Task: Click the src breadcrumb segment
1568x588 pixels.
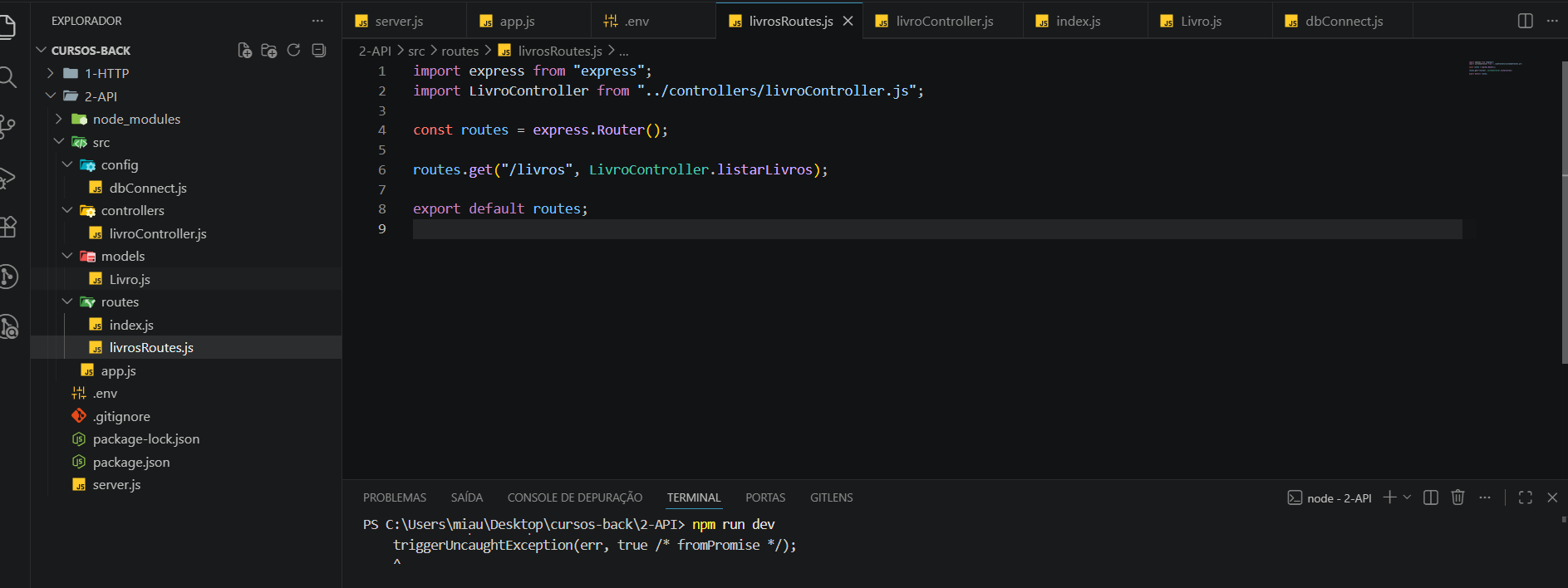Action: (416, 51)
